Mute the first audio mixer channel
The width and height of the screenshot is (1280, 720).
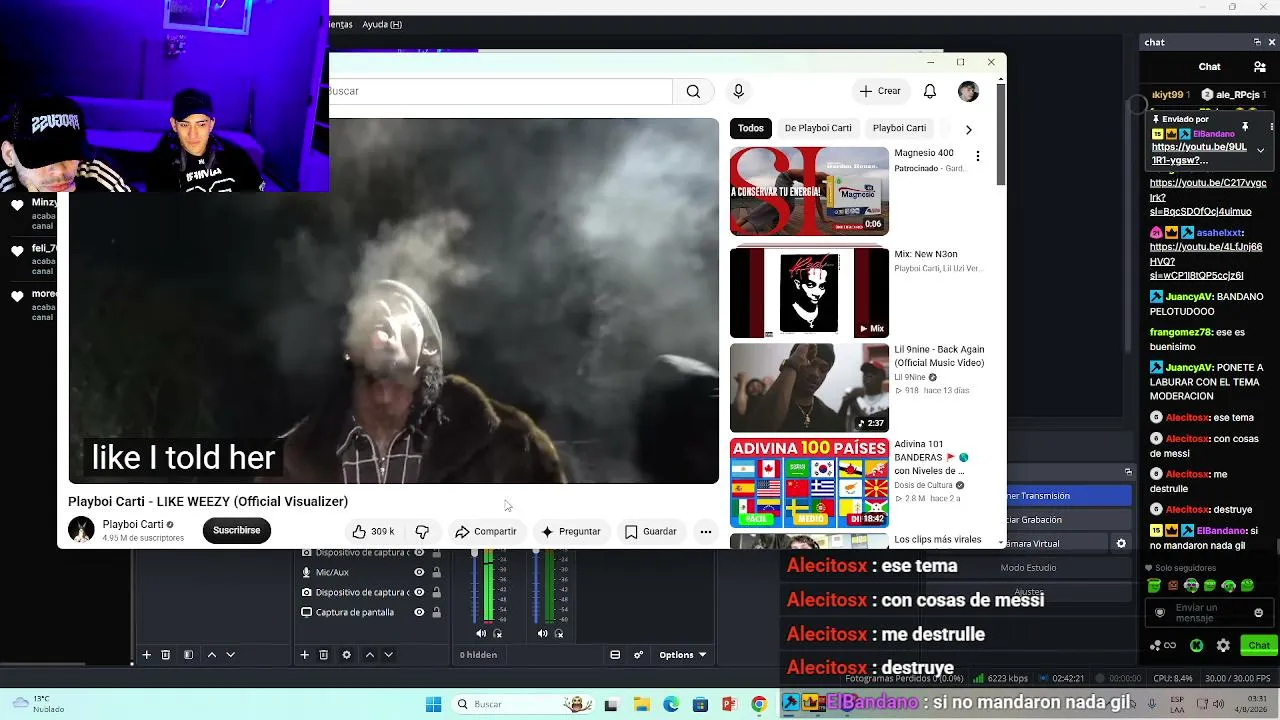click(x=481, y=633)
